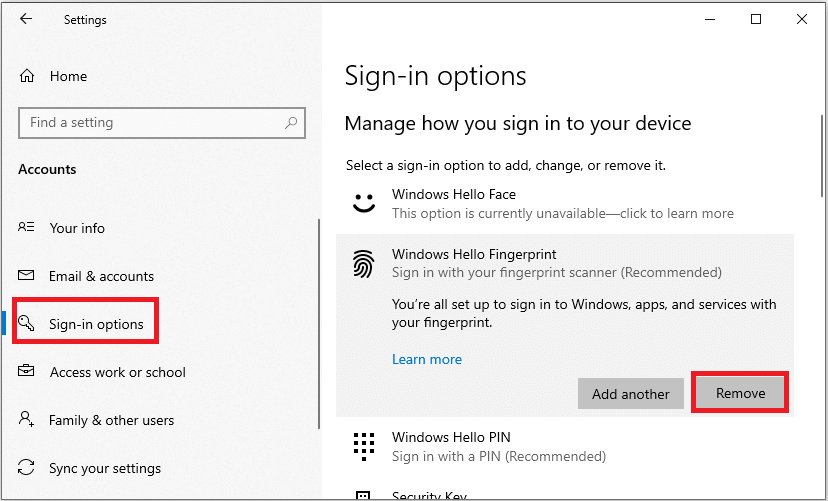Click the Access work or school briefcase icon
The height and width of the screenshot is (501, 828).
(26, 371)
